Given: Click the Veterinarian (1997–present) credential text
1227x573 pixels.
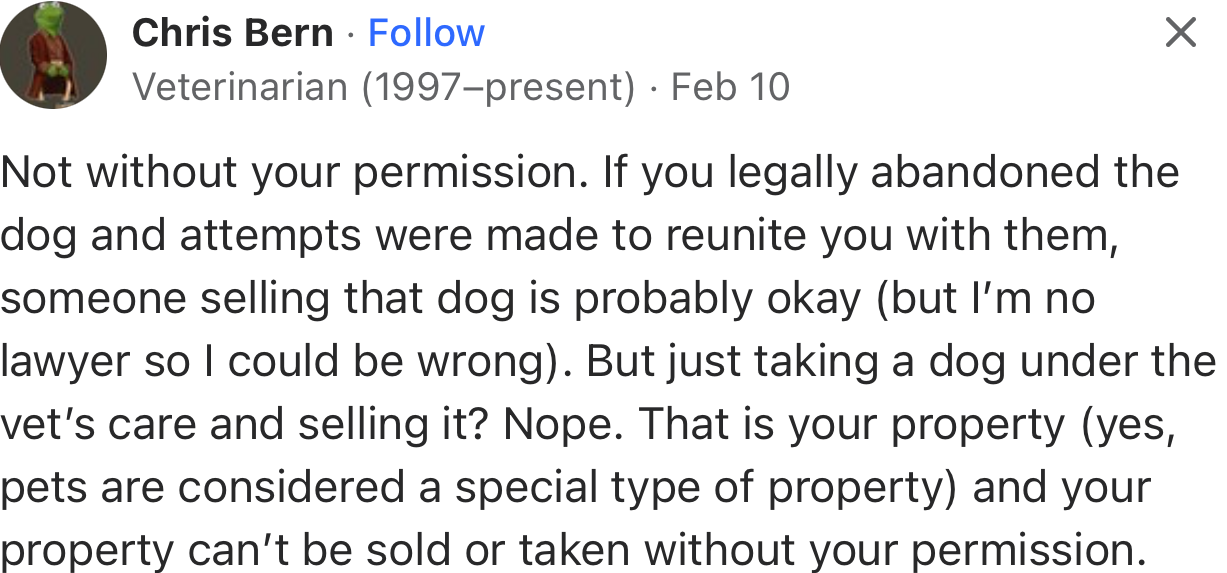Looking at the screenshot, I should (383, 88).
